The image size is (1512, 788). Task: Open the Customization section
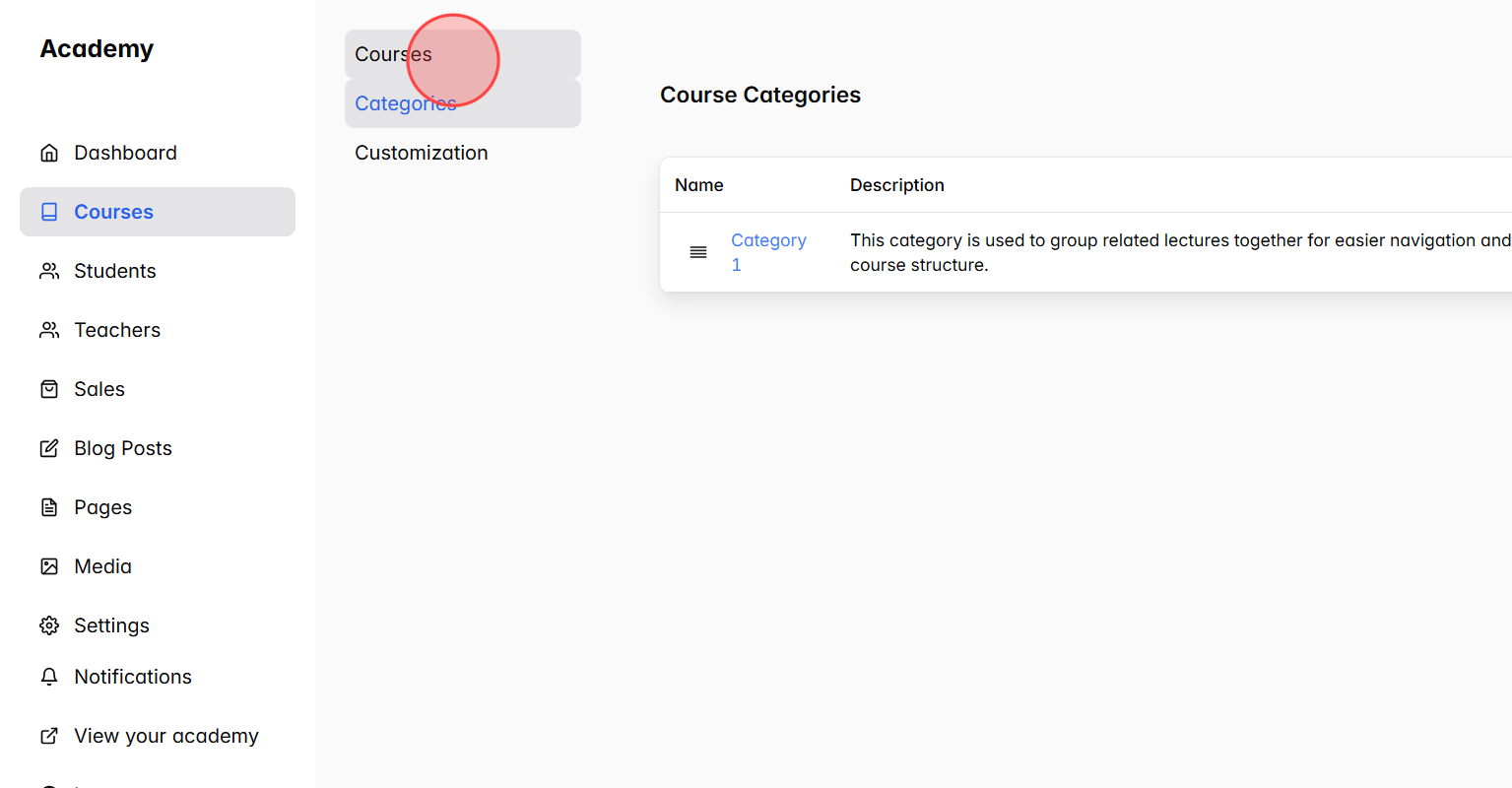[x=421, y=152]
